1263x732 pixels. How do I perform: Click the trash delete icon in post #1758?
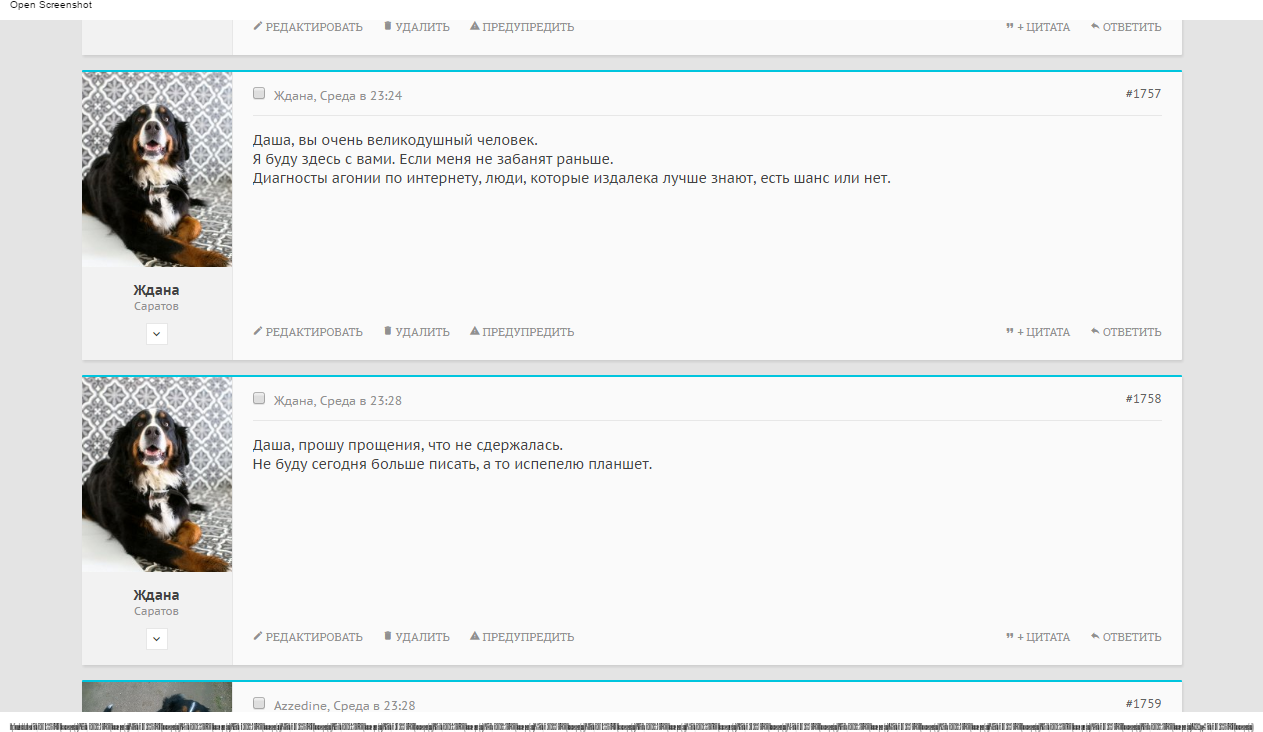pyautogui.click(x=388, y=636)
